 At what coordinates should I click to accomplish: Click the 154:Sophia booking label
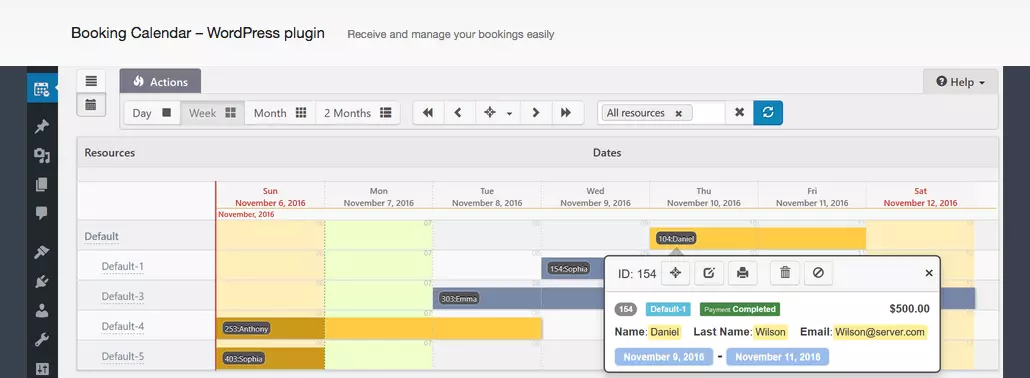(x=568, y=269)
